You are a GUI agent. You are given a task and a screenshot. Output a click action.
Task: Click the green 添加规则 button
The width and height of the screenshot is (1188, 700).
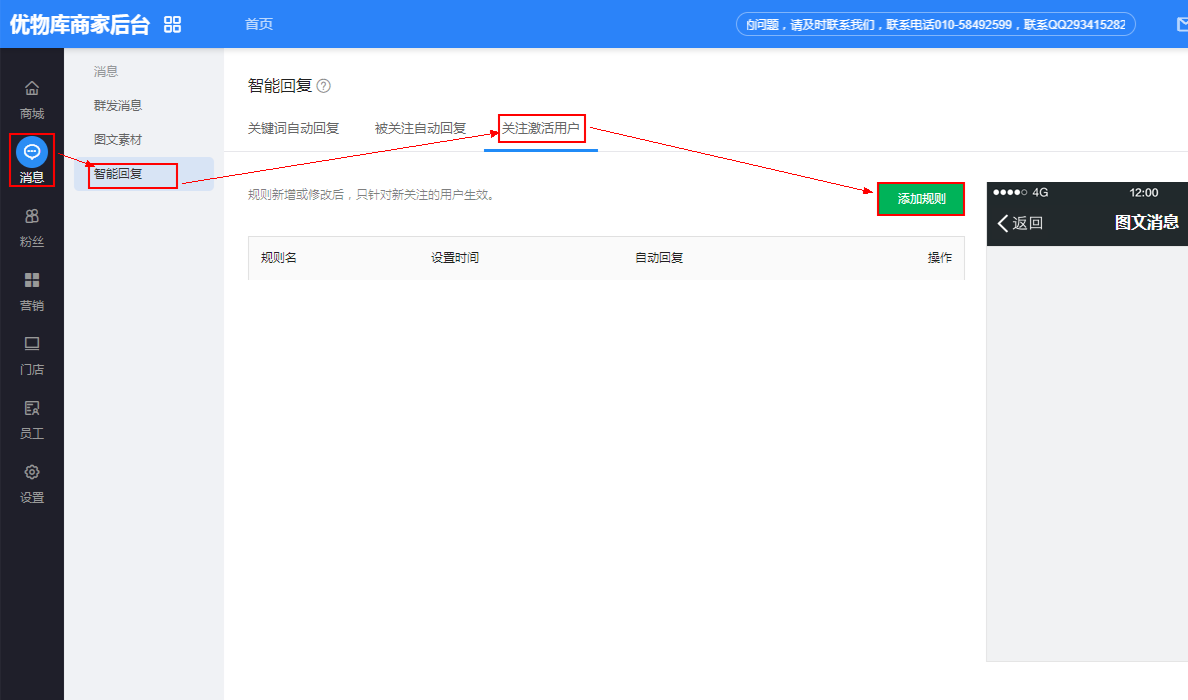(921, 199)
